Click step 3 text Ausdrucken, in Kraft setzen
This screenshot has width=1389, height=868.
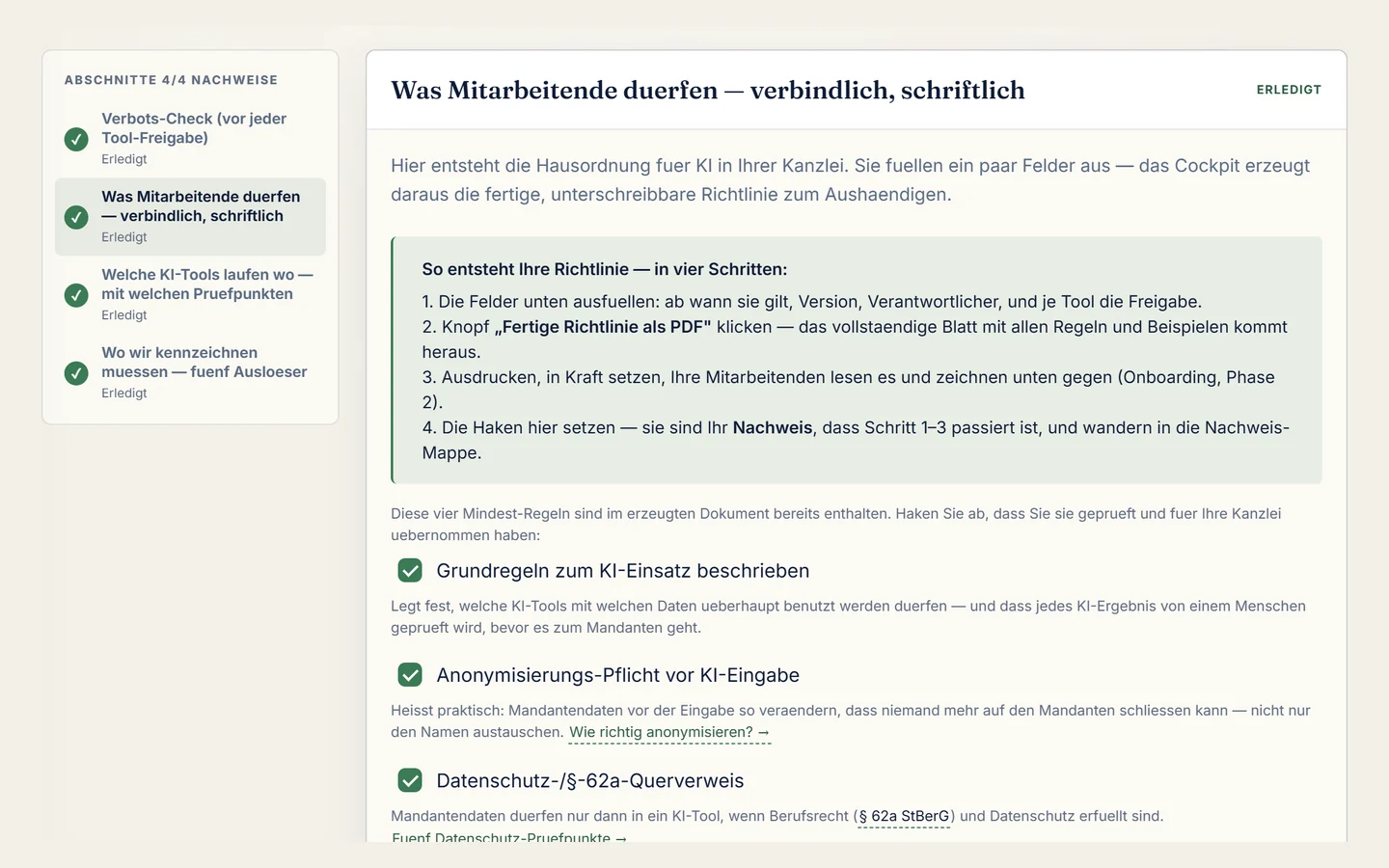pyautogui.click(x=848, y=390)
